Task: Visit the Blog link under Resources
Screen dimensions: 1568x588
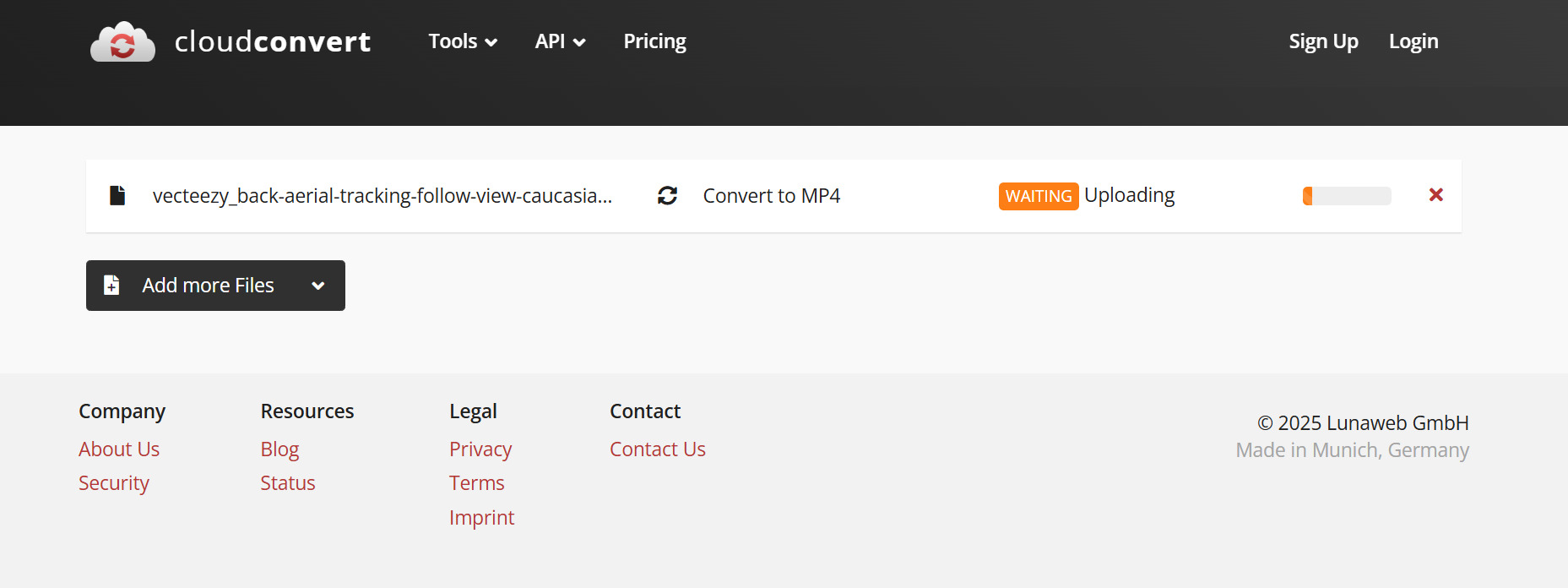Action: 279,449
